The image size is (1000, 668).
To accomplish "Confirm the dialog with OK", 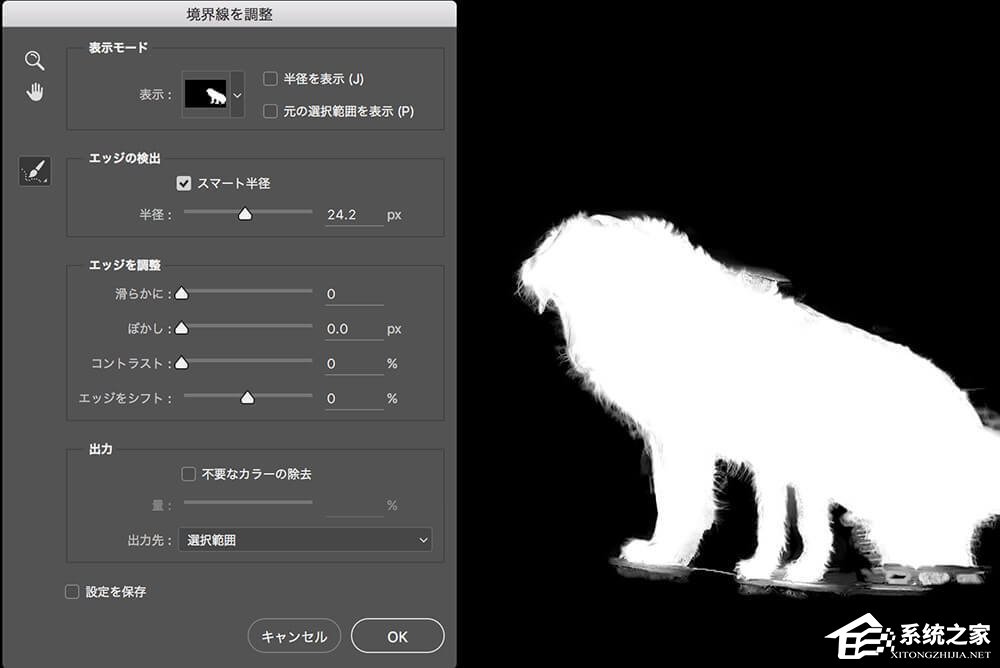I will 397,636.
